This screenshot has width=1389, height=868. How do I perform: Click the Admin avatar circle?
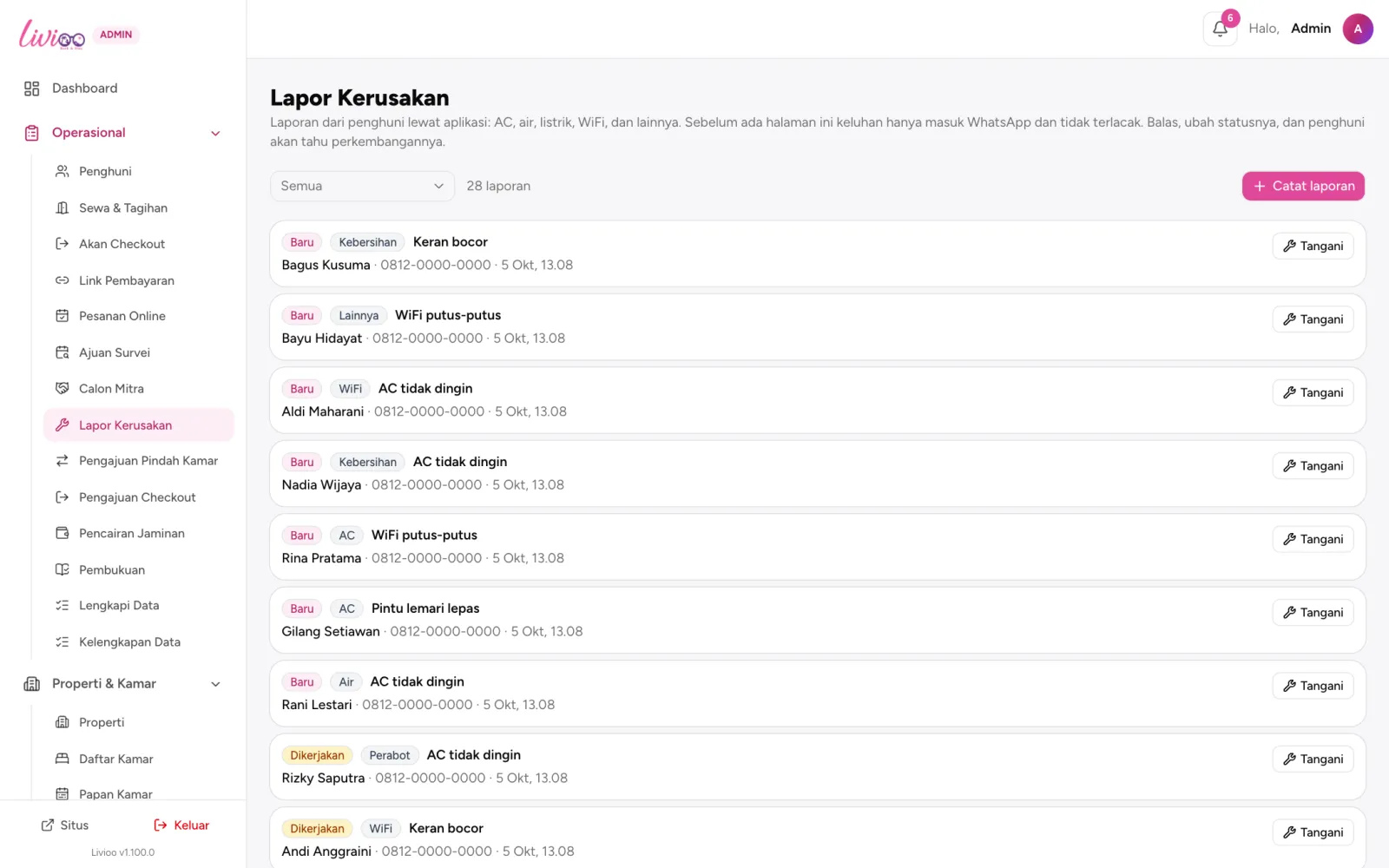pos(1358,29)
